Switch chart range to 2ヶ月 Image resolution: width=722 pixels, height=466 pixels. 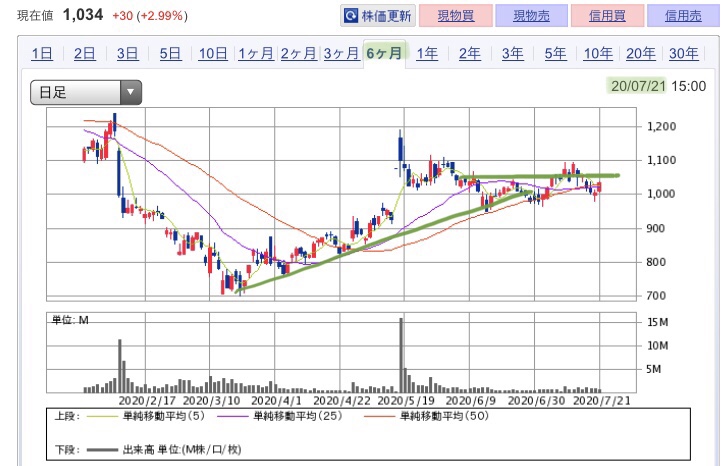298,54
